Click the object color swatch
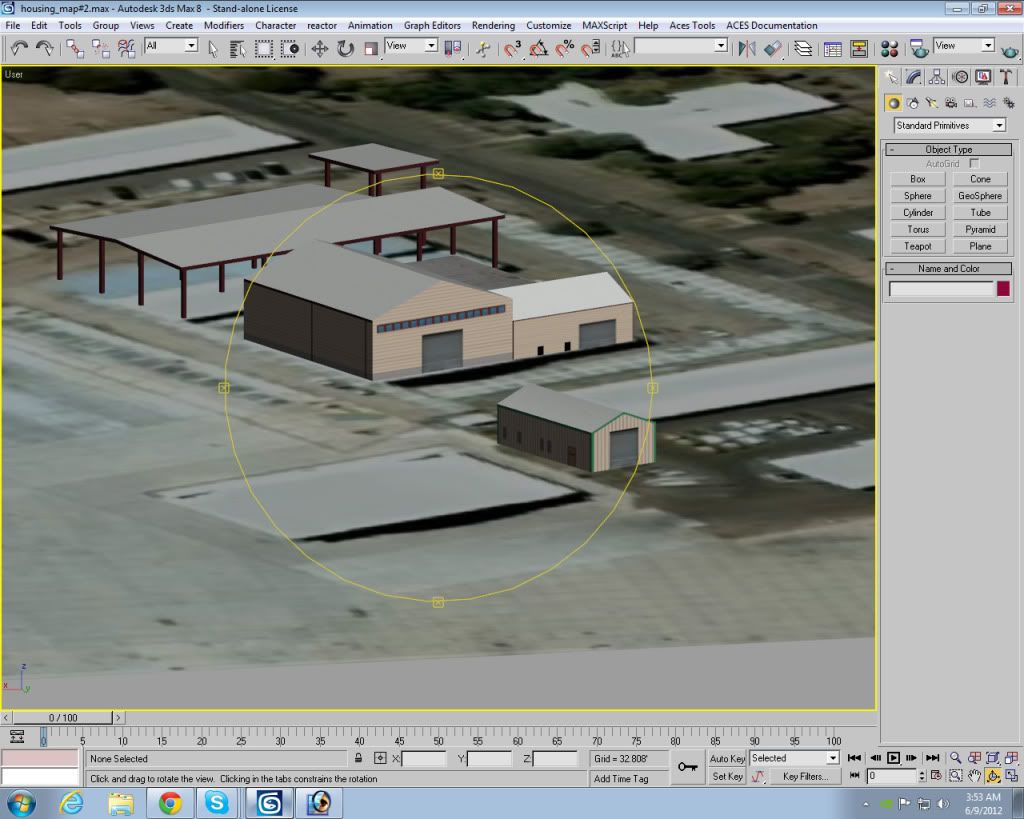1024x819 pixels. 1003,289
